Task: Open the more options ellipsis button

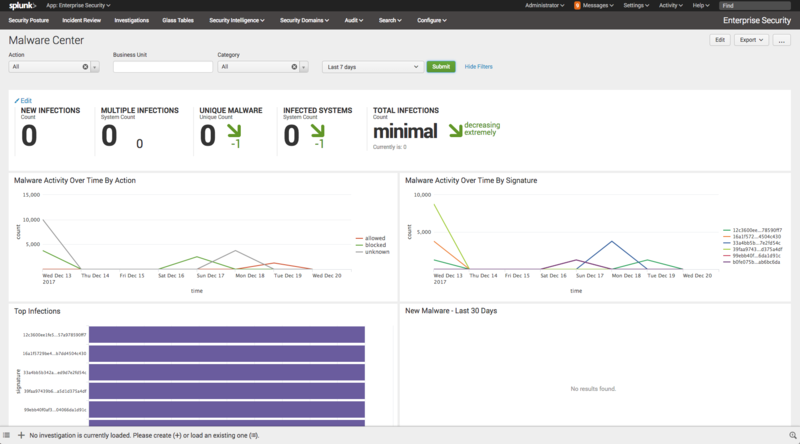Action: (x=782, y=40)
